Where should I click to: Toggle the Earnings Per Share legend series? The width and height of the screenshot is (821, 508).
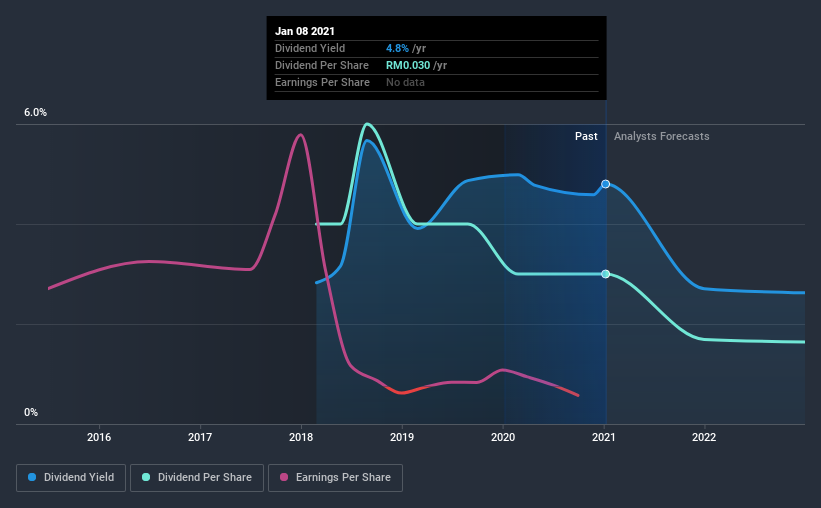click(x=335, y=478)
